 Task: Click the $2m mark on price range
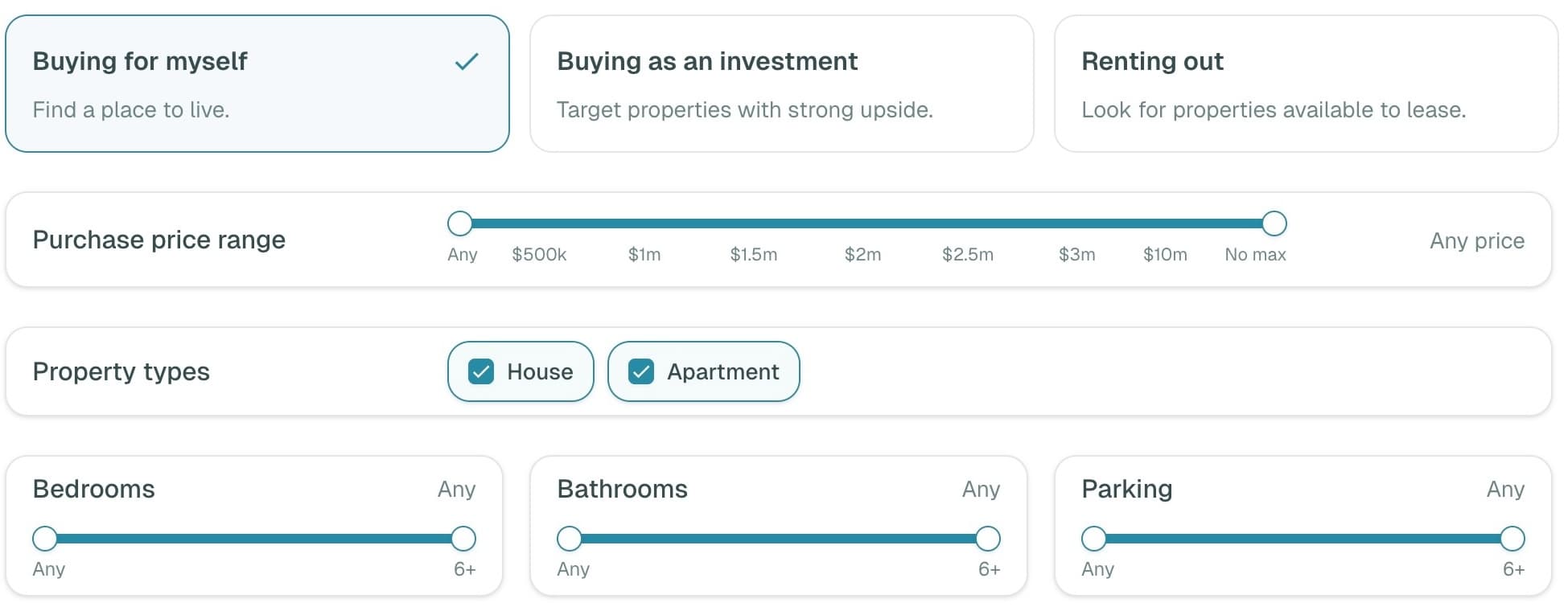(862, 255)
